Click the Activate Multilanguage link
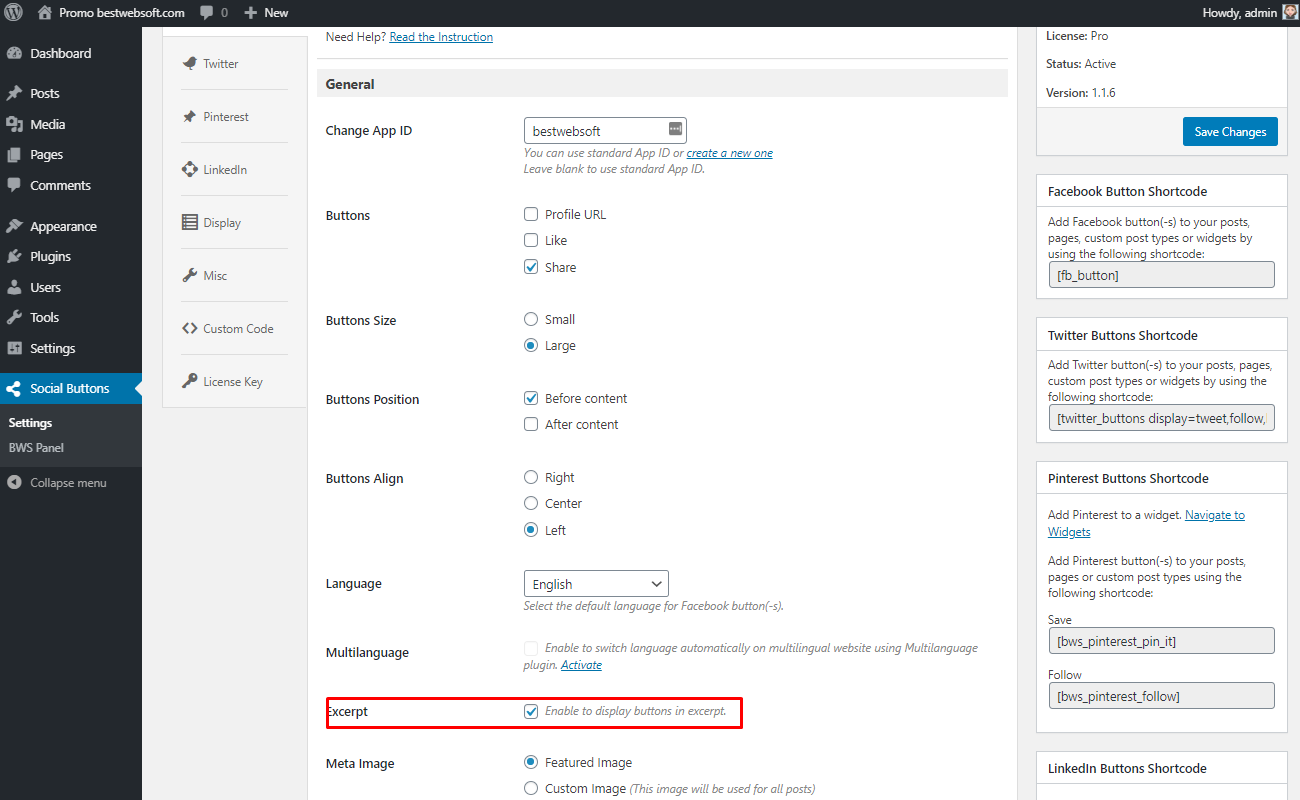Screen dimensions: 1300x800 click(581, 665)
